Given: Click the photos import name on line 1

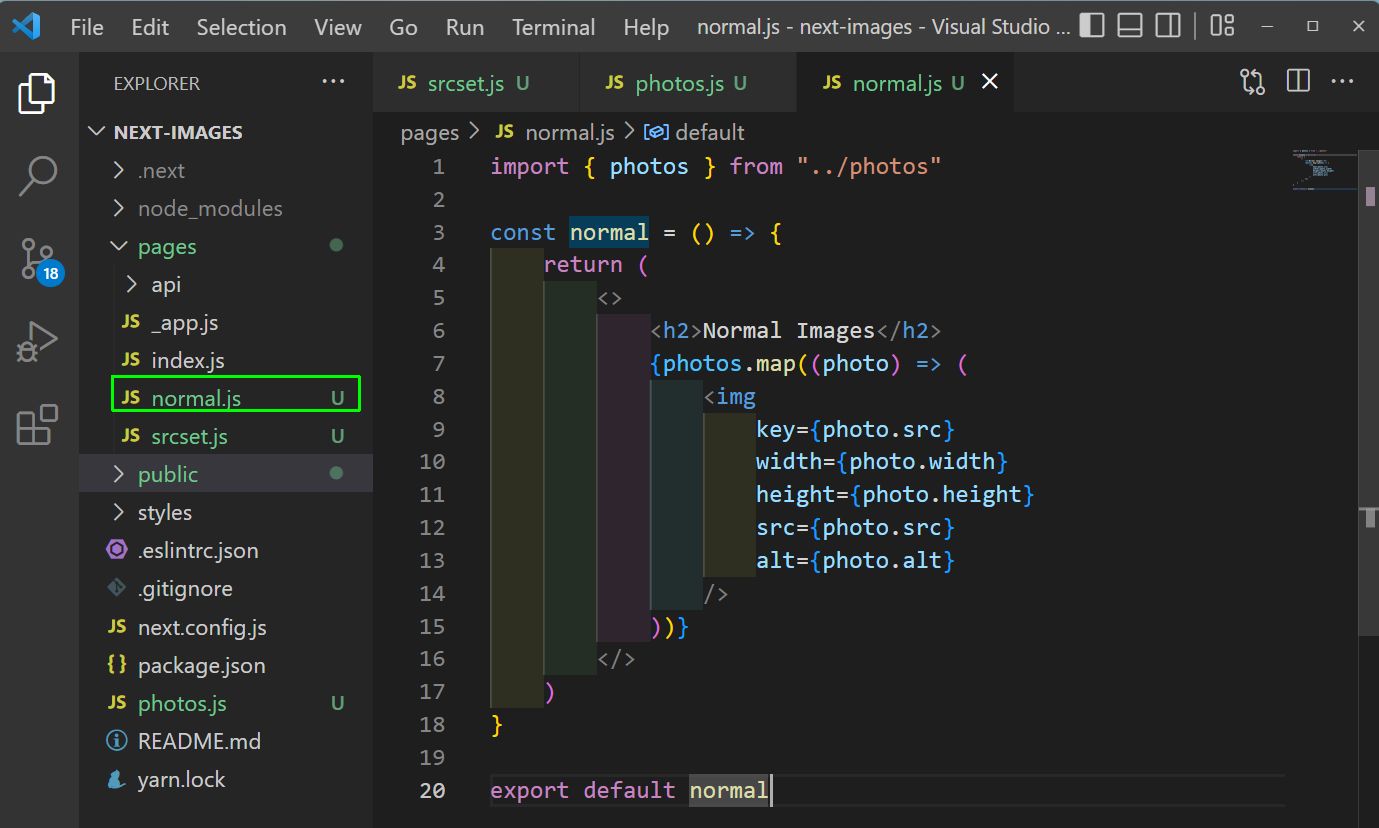Looking at the screenshot, I should click(649, 166).
